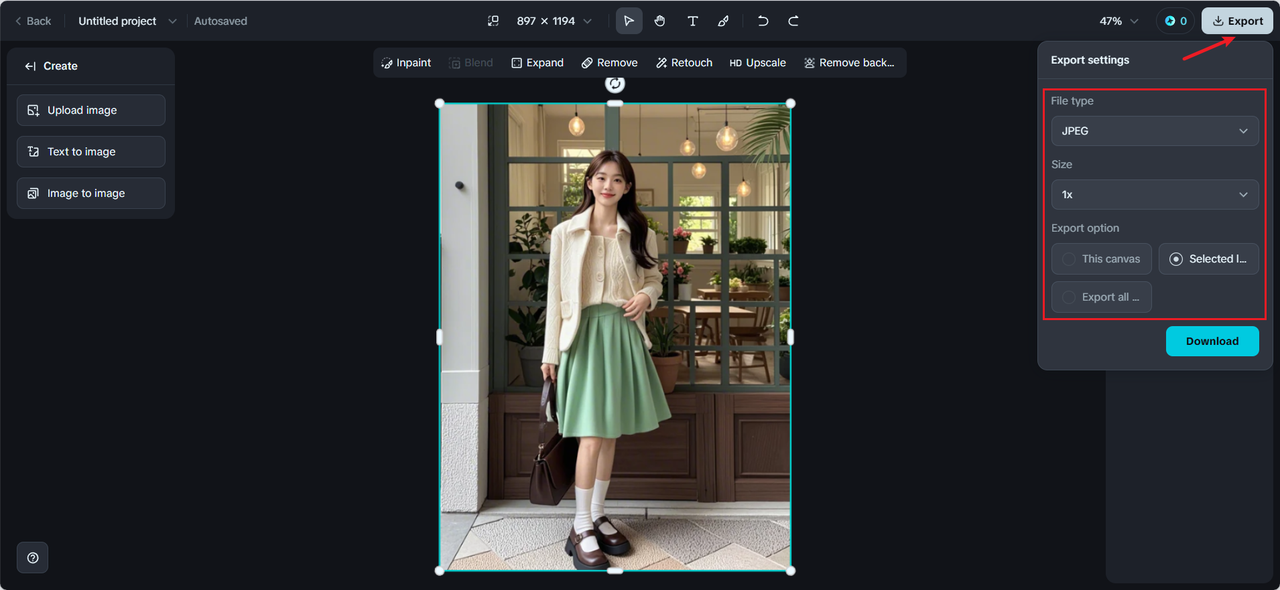Viewport: 1280px width, 590px height.
Task: Open the Expand tool
Action: tap(537, 63)
